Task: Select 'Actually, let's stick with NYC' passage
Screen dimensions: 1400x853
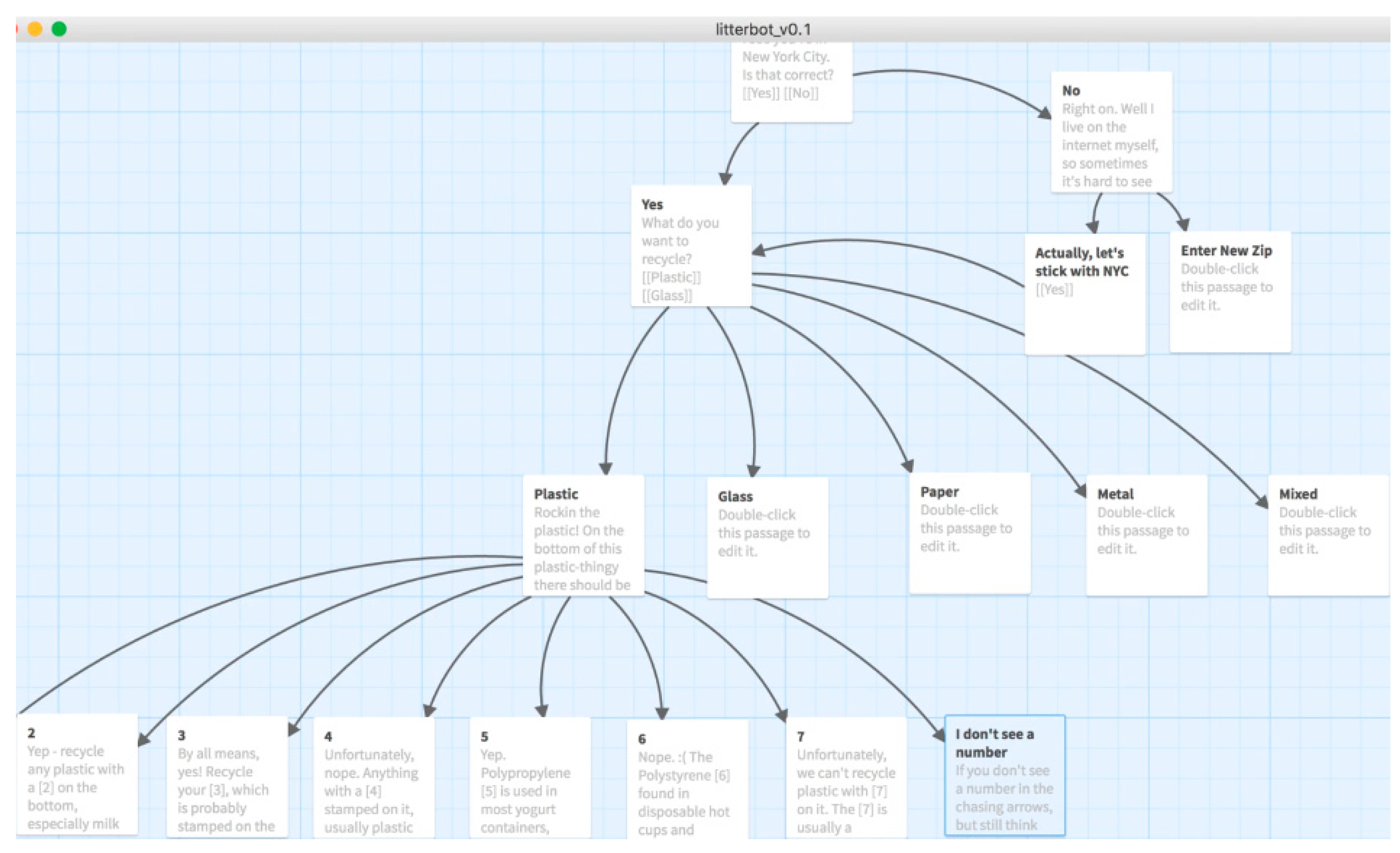Action: (1085, 295)
